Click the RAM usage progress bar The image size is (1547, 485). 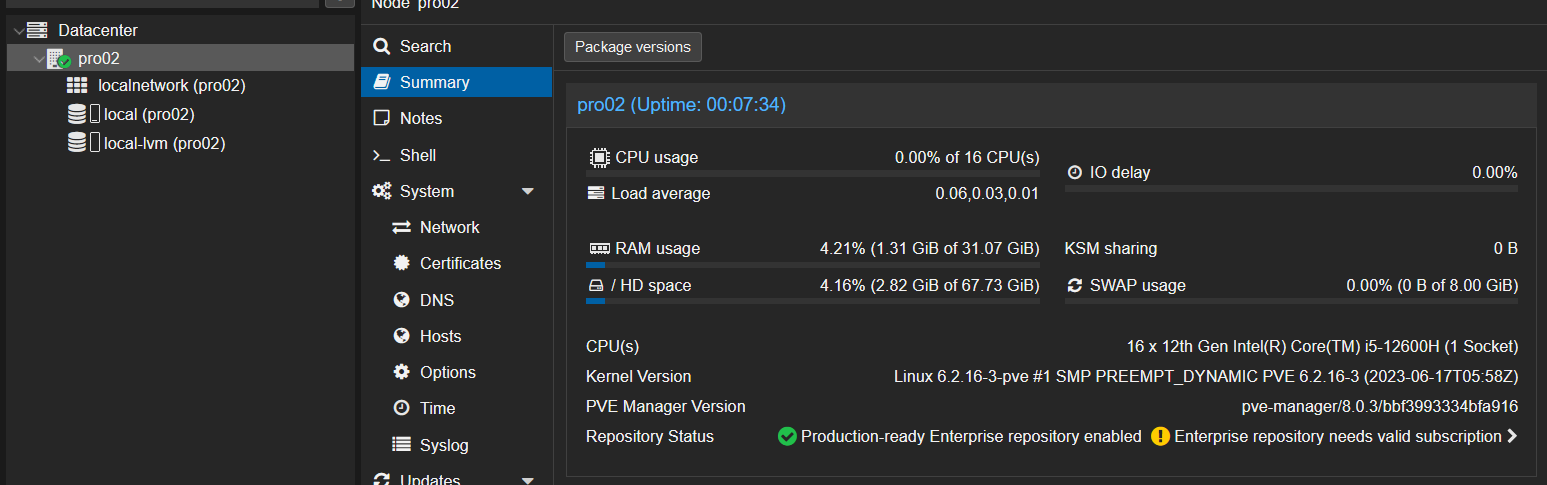pyautogui.click(x=812, y=265)
